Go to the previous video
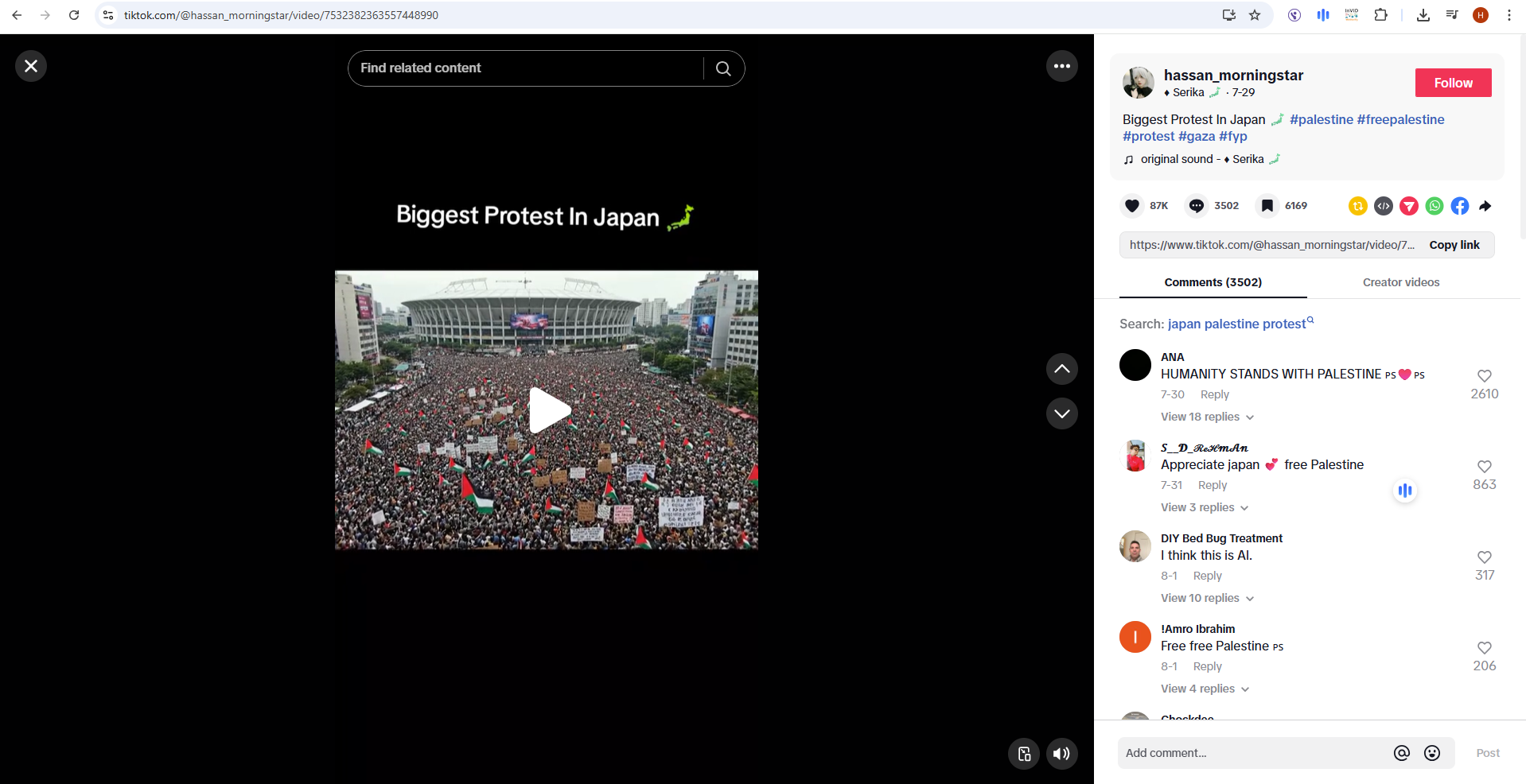Image resolution: width=1526 pixels, height=784 pixels. point(1061,369)
